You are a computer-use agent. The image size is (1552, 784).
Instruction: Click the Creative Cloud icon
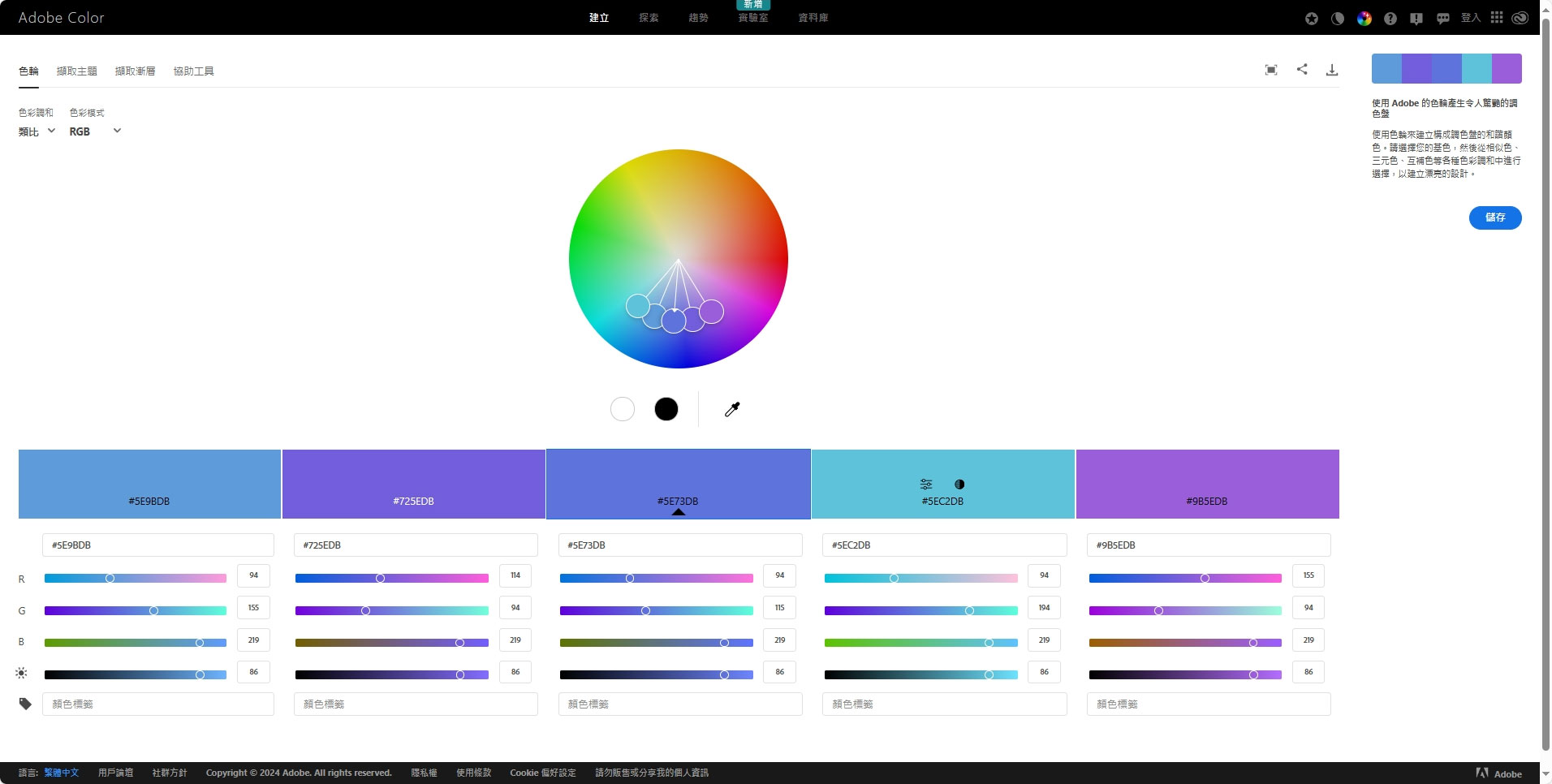tap(1520, 17)
